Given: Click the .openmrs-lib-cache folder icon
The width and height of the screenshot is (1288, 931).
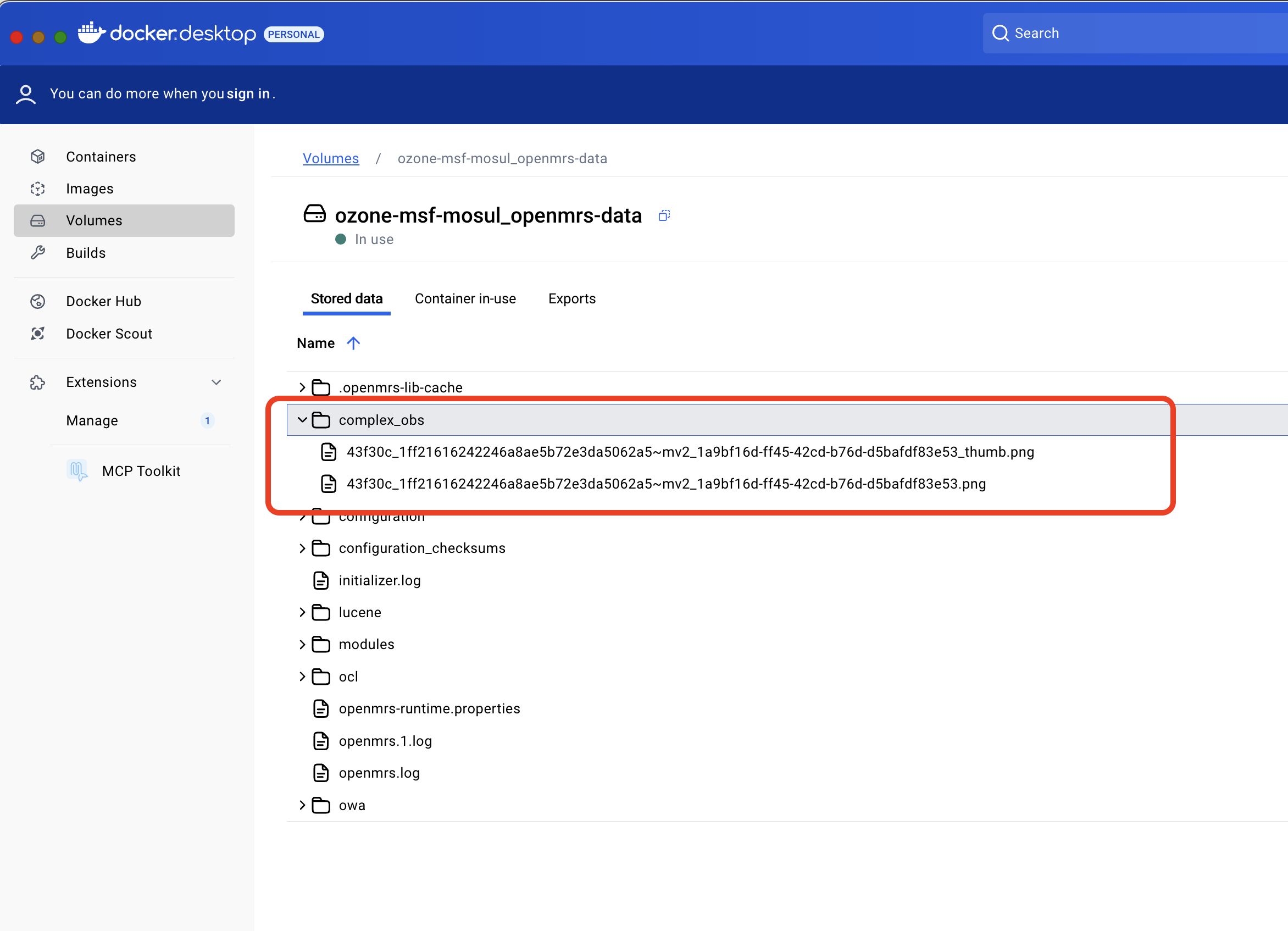Looking at the screenshot, I should pos(321,387).
